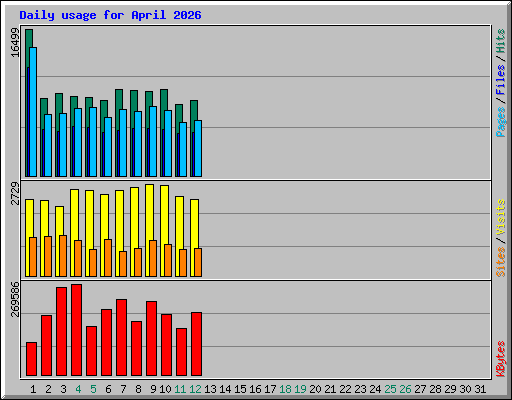Viewport: 512px width, 400px height.
Task: Click the light-blue files bar for day 1
Action: [x=33, y=112]
